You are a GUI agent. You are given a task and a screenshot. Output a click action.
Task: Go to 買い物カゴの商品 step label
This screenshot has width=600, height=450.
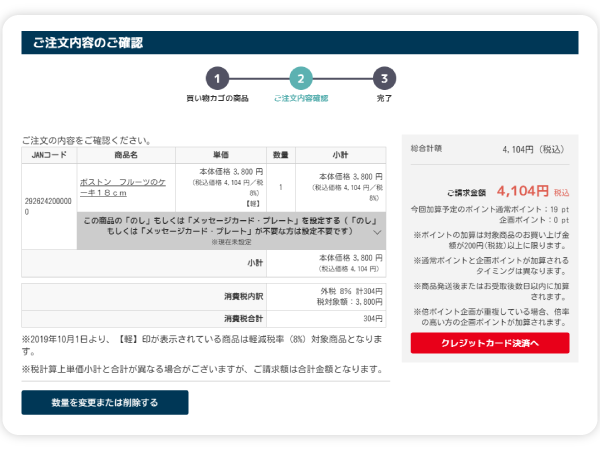coord(217,99)
